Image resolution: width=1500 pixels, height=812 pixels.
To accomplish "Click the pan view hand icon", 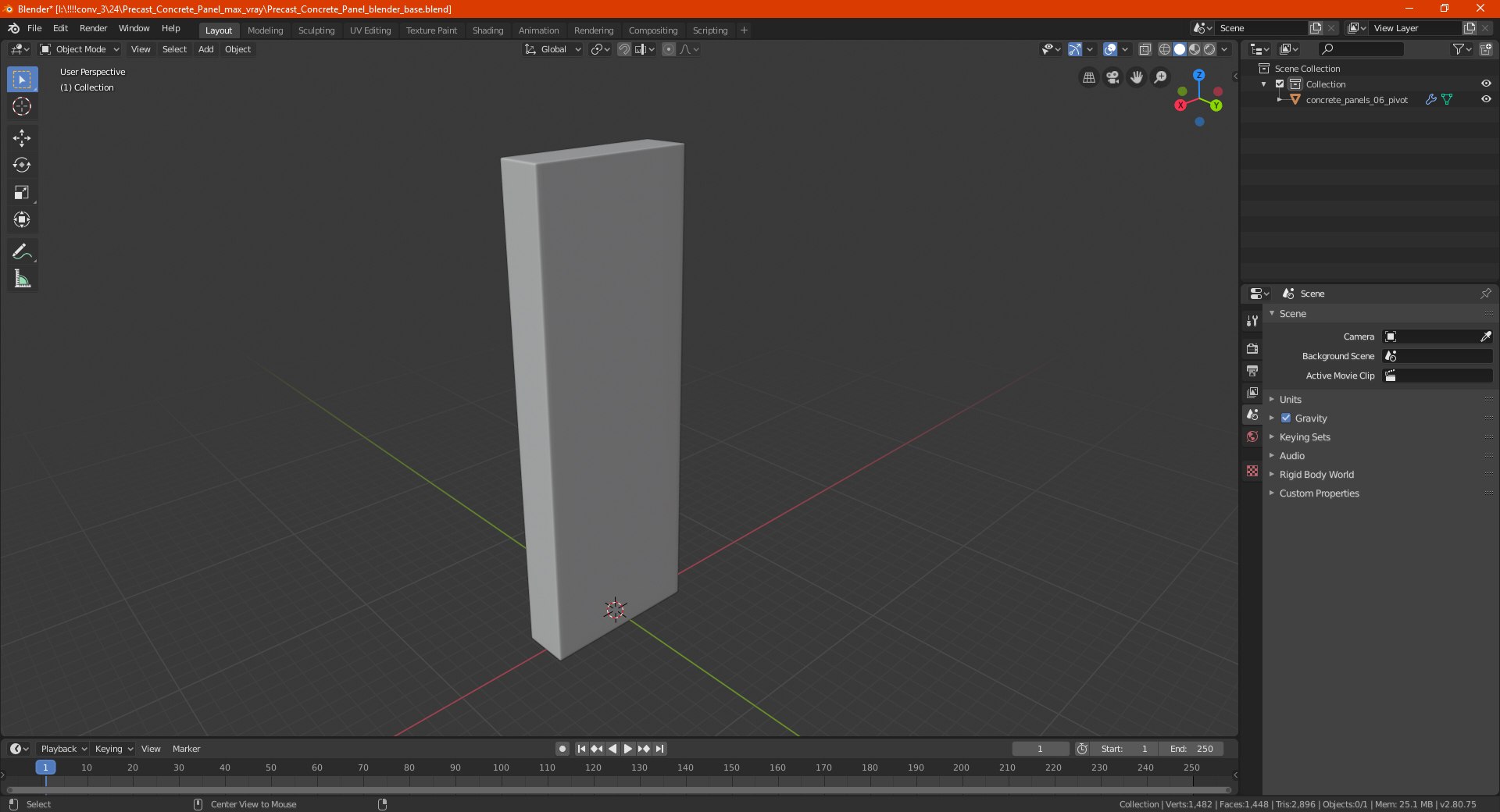I will pos(1137,77).
